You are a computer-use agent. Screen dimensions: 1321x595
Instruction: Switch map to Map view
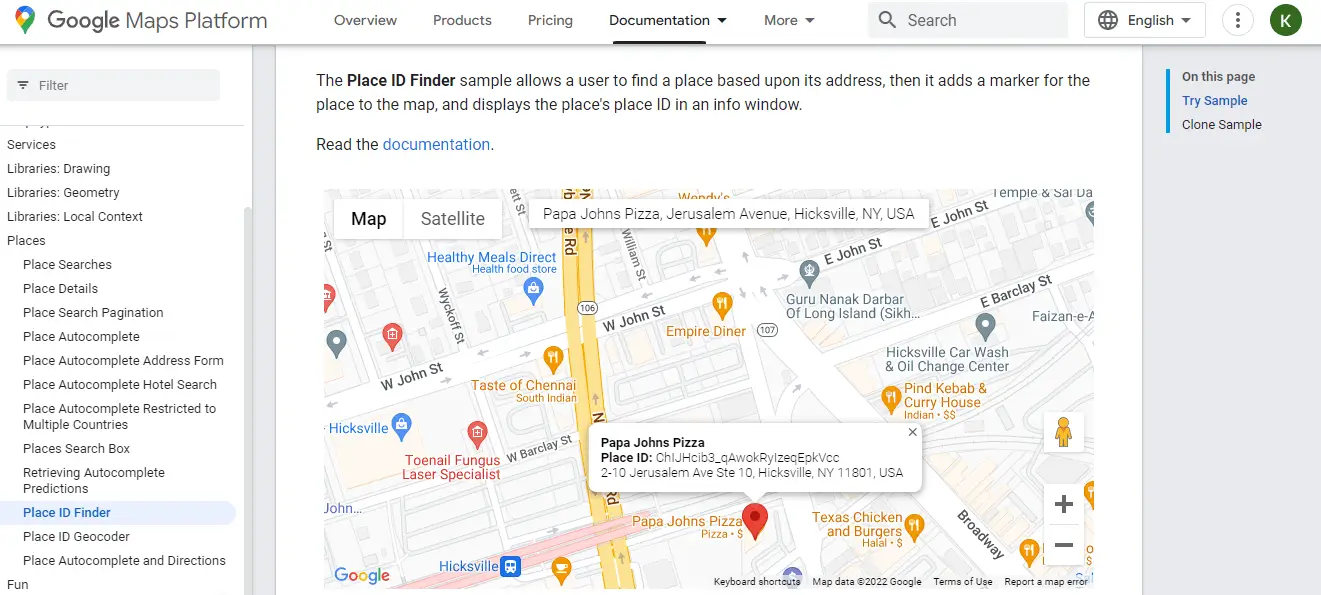pos(368,219)
